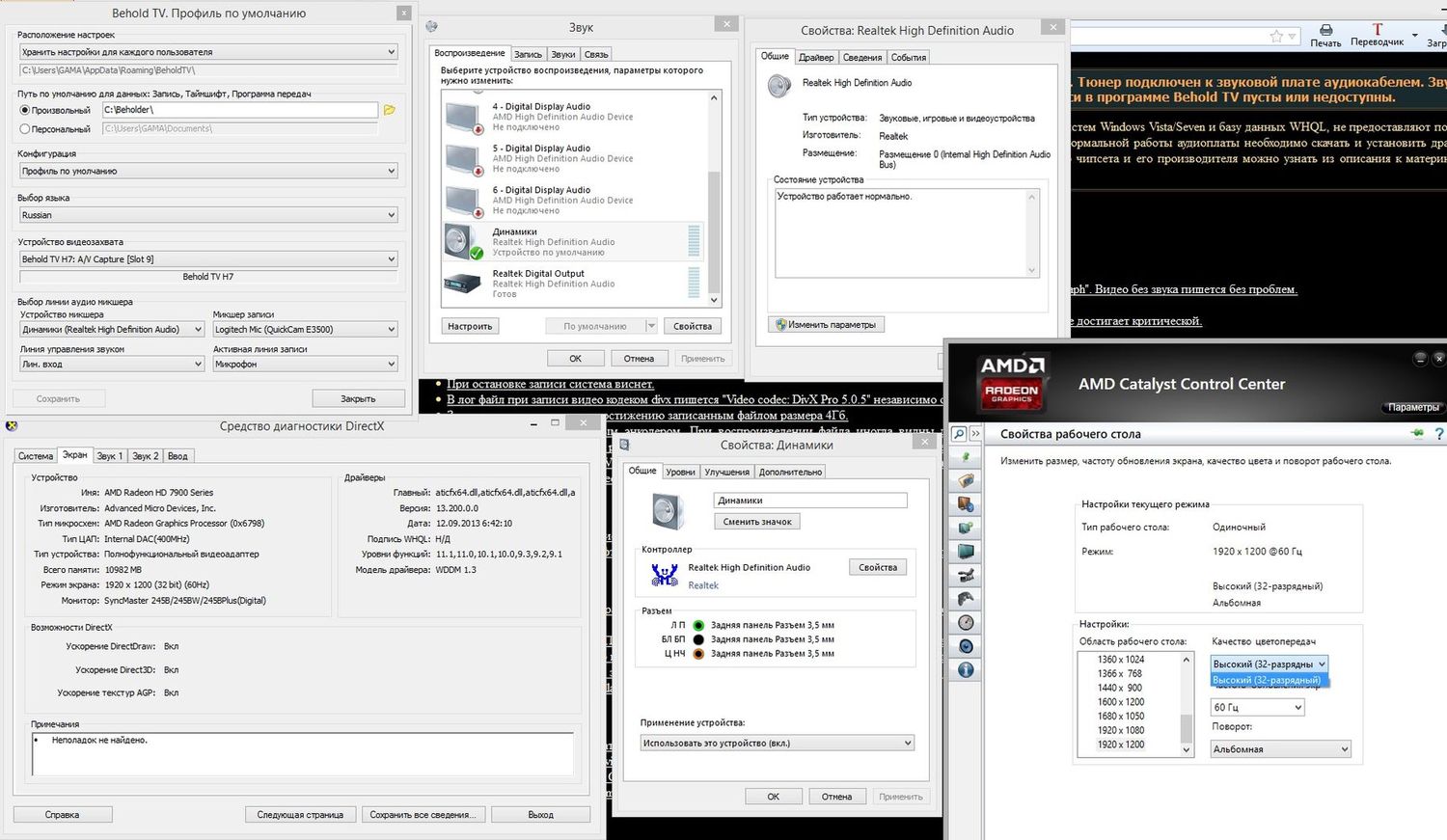Open the Микрофон active recording line dropdown
The height and width of the screenshot is (840, 1447).
305,365
